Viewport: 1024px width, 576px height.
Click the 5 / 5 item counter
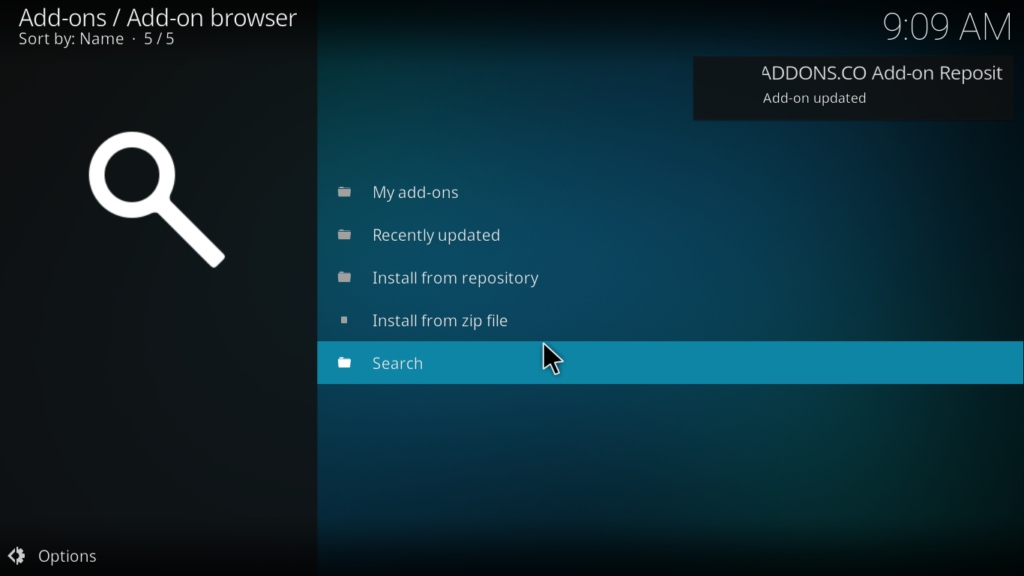(159, 39)
